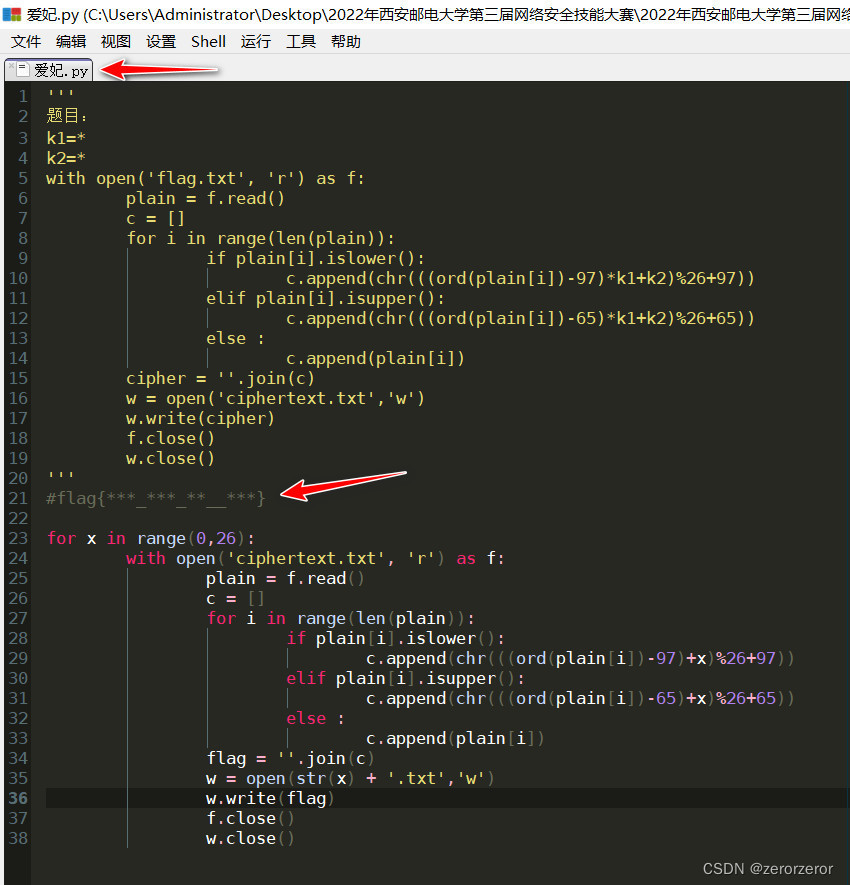
Task: Click the application icon in title bar
Action: point(12,14)
